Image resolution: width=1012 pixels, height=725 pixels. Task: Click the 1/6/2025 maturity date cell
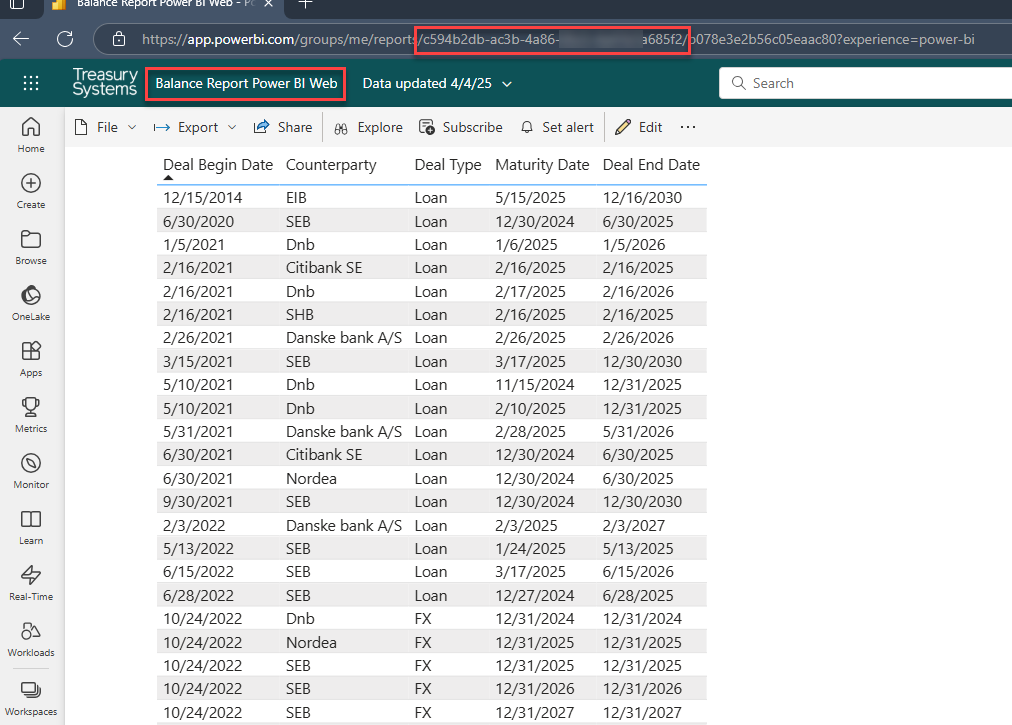point(526,245)
